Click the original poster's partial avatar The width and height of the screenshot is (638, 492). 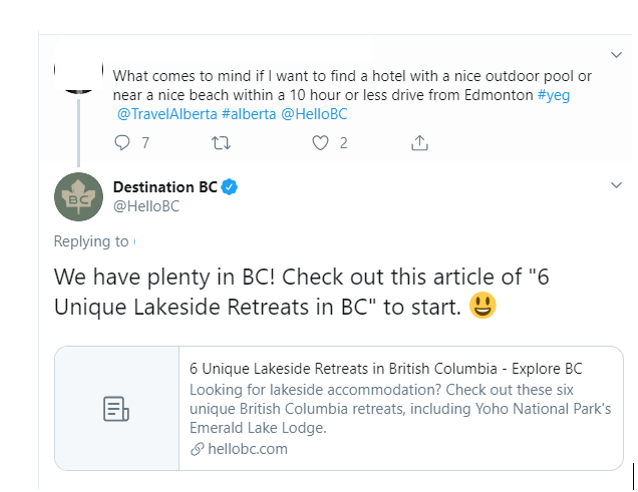point(78,80)
